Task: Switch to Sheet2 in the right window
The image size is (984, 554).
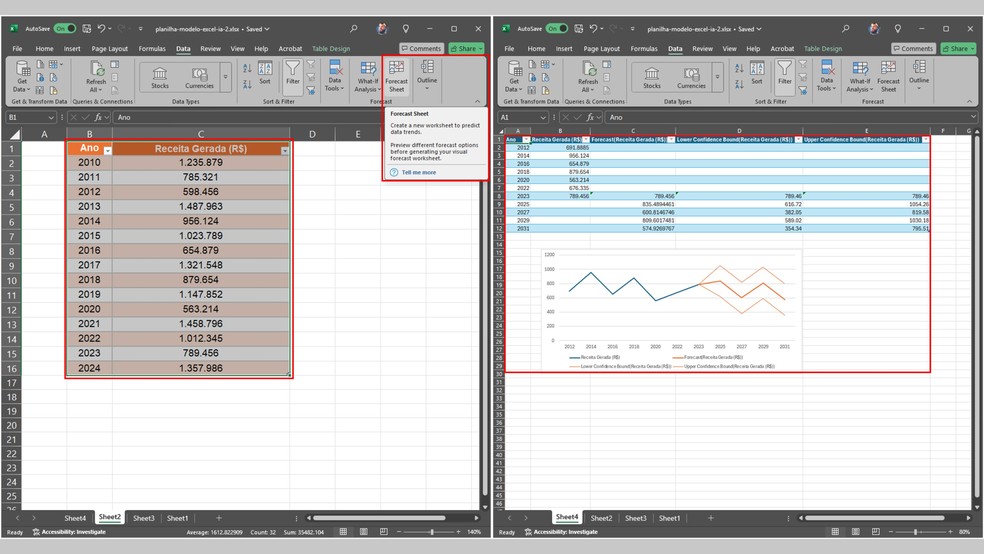Action: [x=601, y=518]
